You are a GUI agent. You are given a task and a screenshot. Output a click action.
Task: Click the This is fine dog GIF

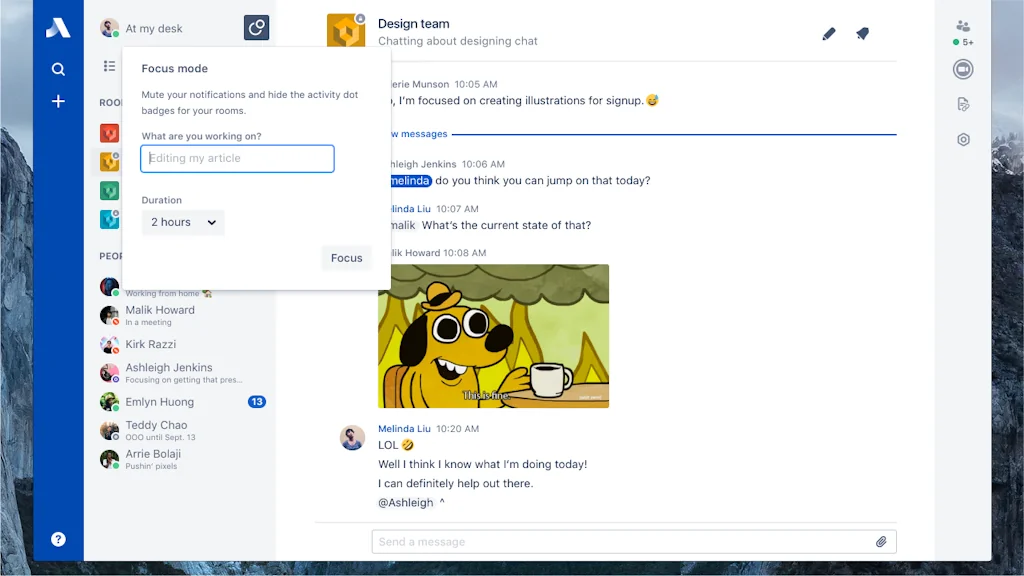tap(492, 336)
